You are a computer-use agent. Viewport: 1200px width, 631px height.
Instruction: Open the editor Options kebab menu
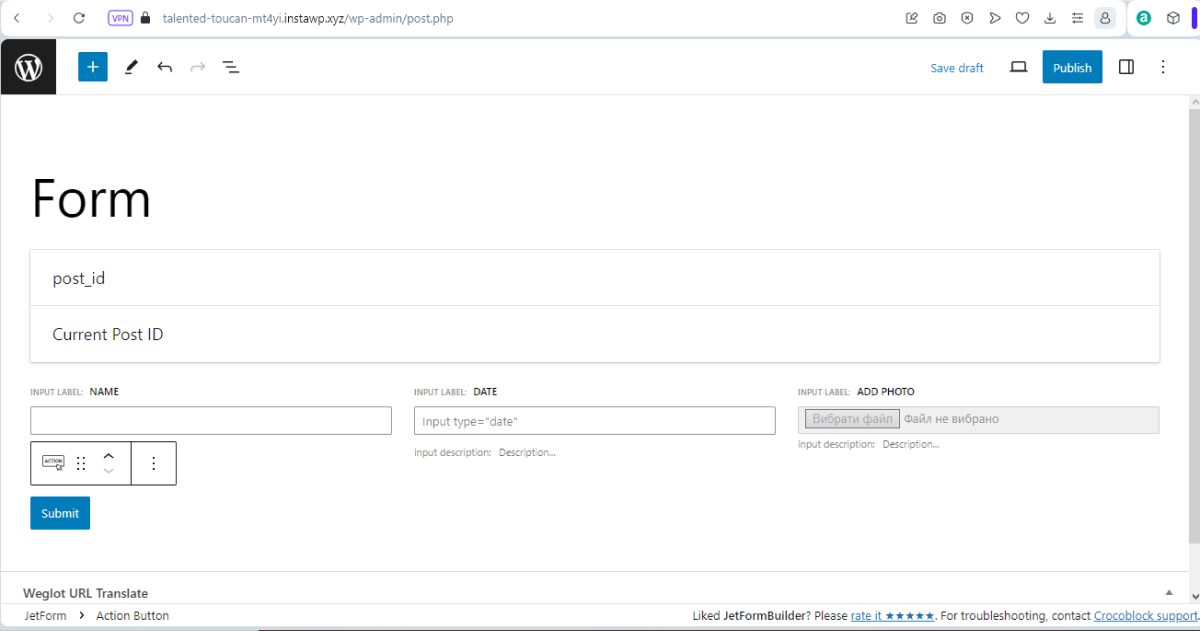(1163, 66)
